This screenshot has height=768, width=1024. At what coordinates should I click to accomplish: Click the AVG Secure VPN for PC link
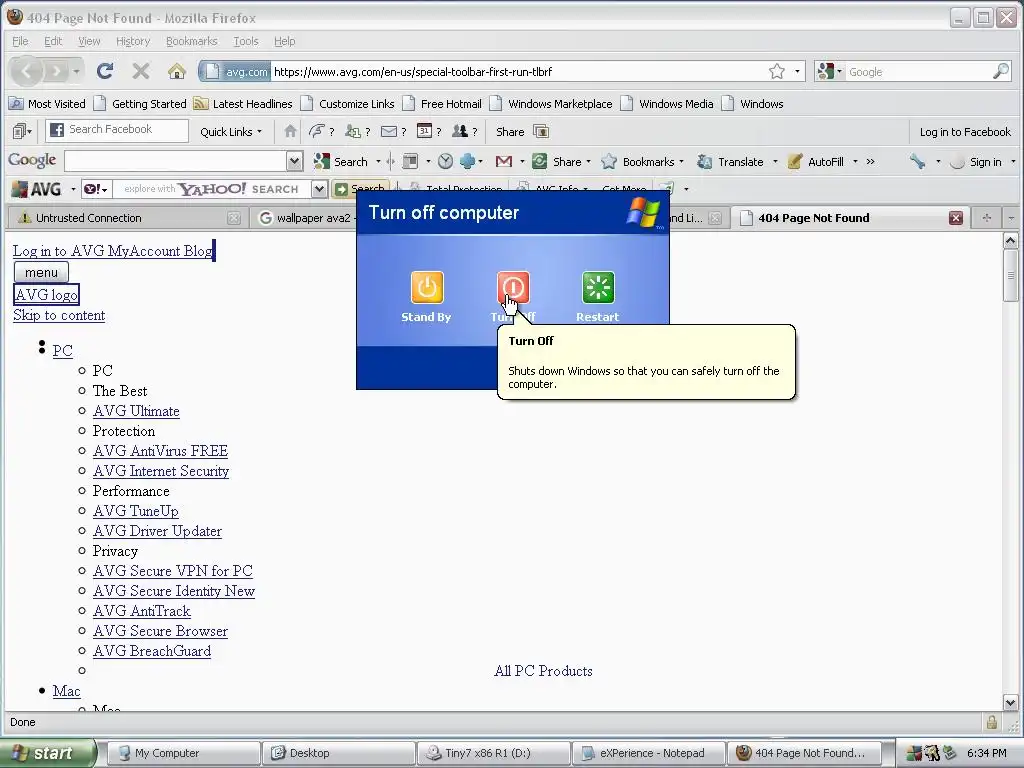[172, 571]
